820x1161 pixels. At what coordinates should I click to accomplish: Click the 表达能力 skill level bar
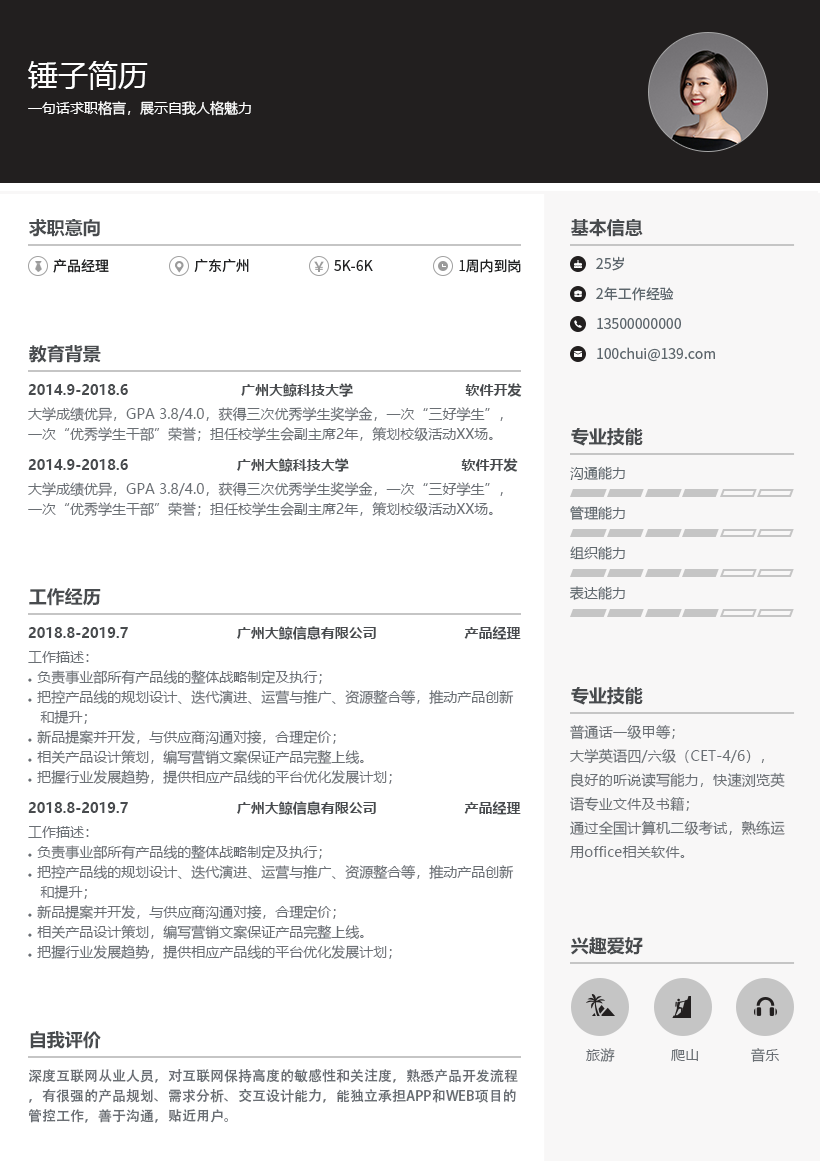click(681, 613)
